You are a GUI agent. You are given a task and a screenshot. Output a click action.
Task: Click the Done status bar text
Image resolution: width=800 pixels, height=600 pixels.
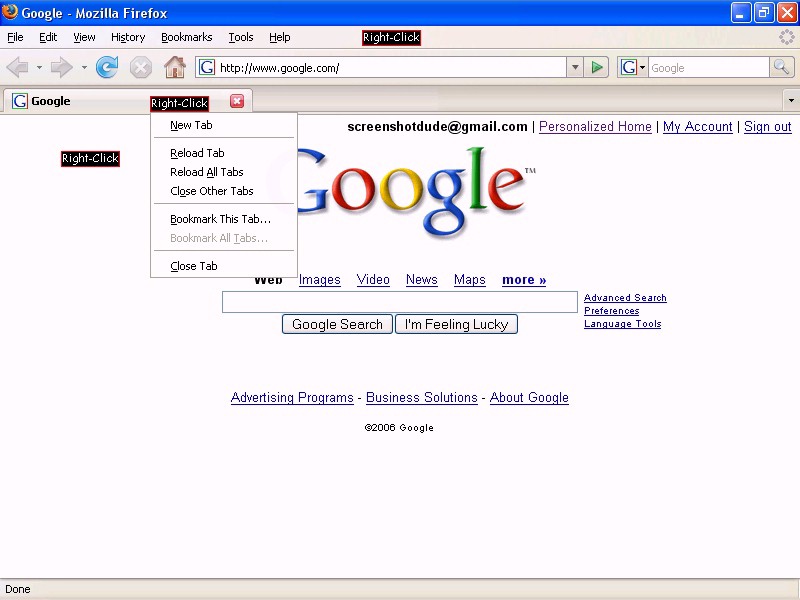18,589
